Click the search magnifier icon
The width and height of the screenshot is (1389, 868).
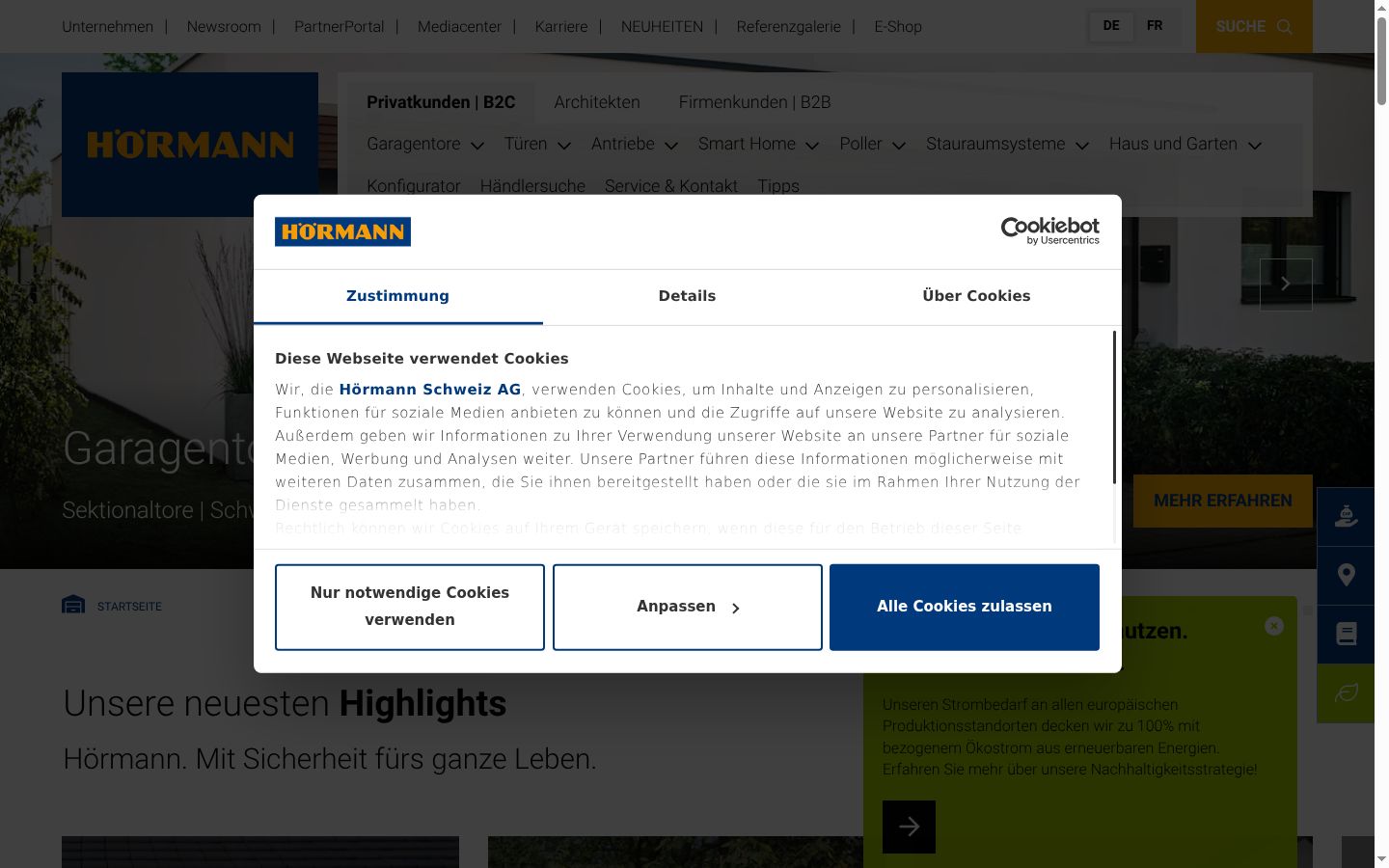tap(1284, 27)
